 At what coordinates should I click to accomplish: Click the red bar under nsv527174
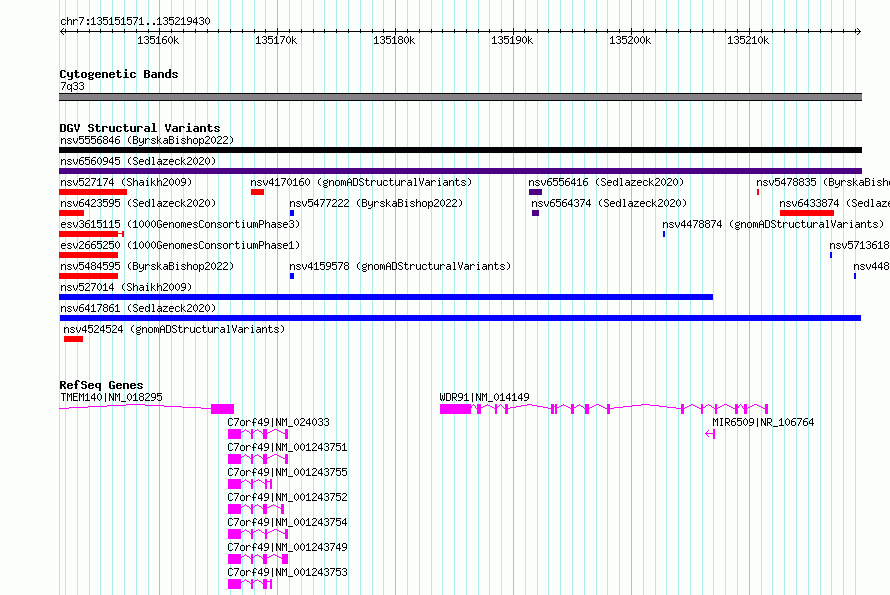[x=93, y=192]
